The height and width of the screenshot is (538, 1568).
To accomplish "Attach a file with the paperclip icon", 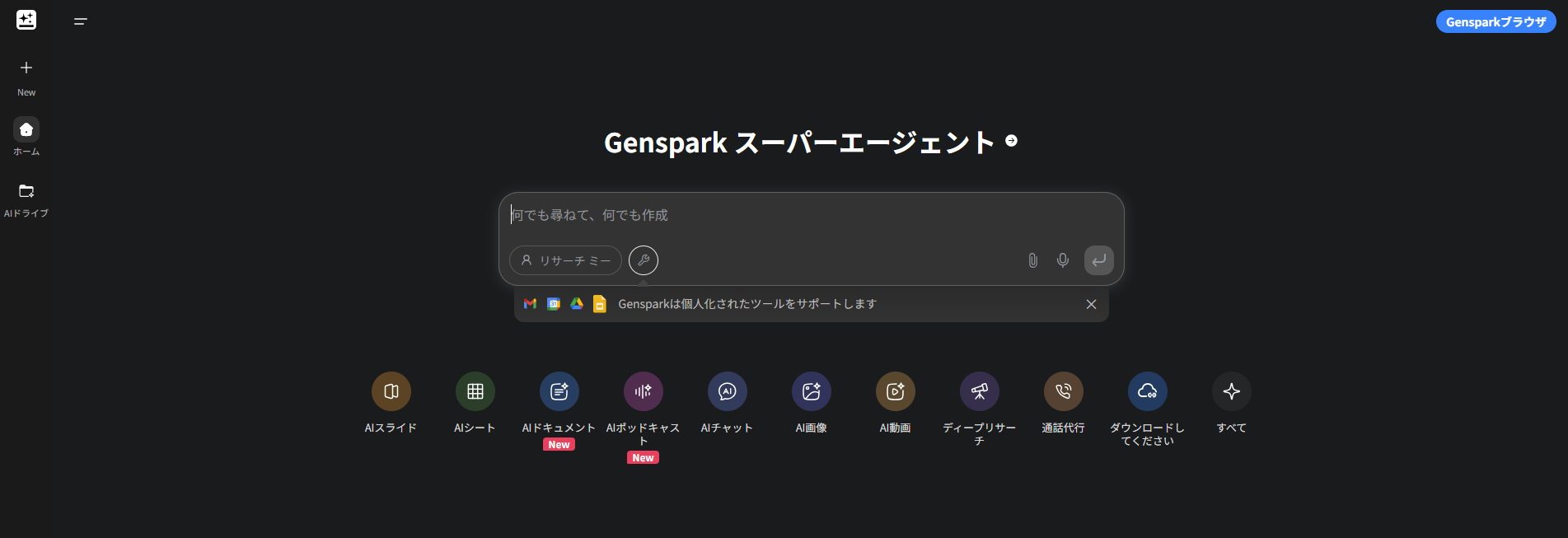I will [x=1032, y=260].
